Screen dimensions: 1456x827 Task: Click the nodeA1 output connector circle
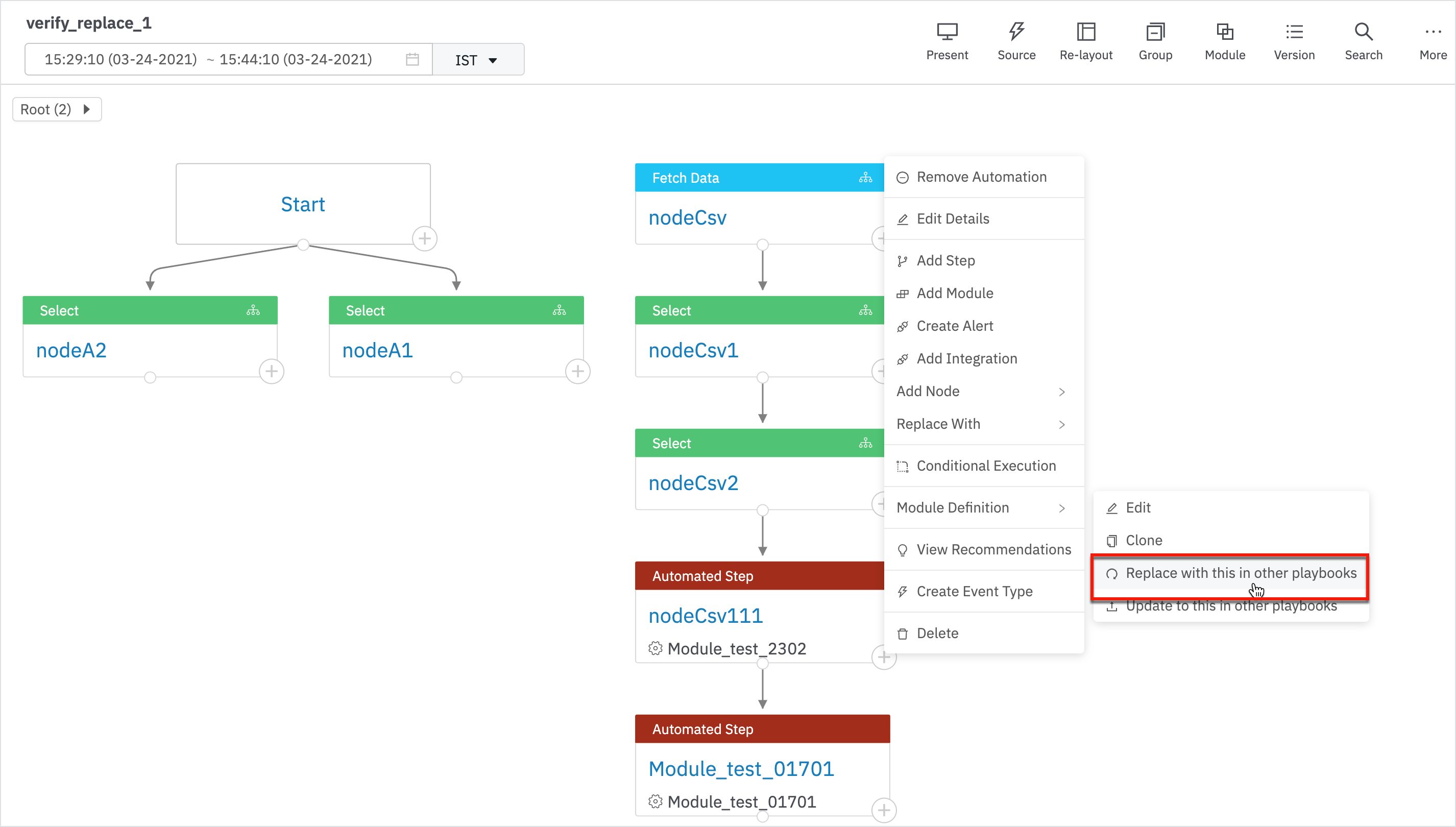(456, 378)
